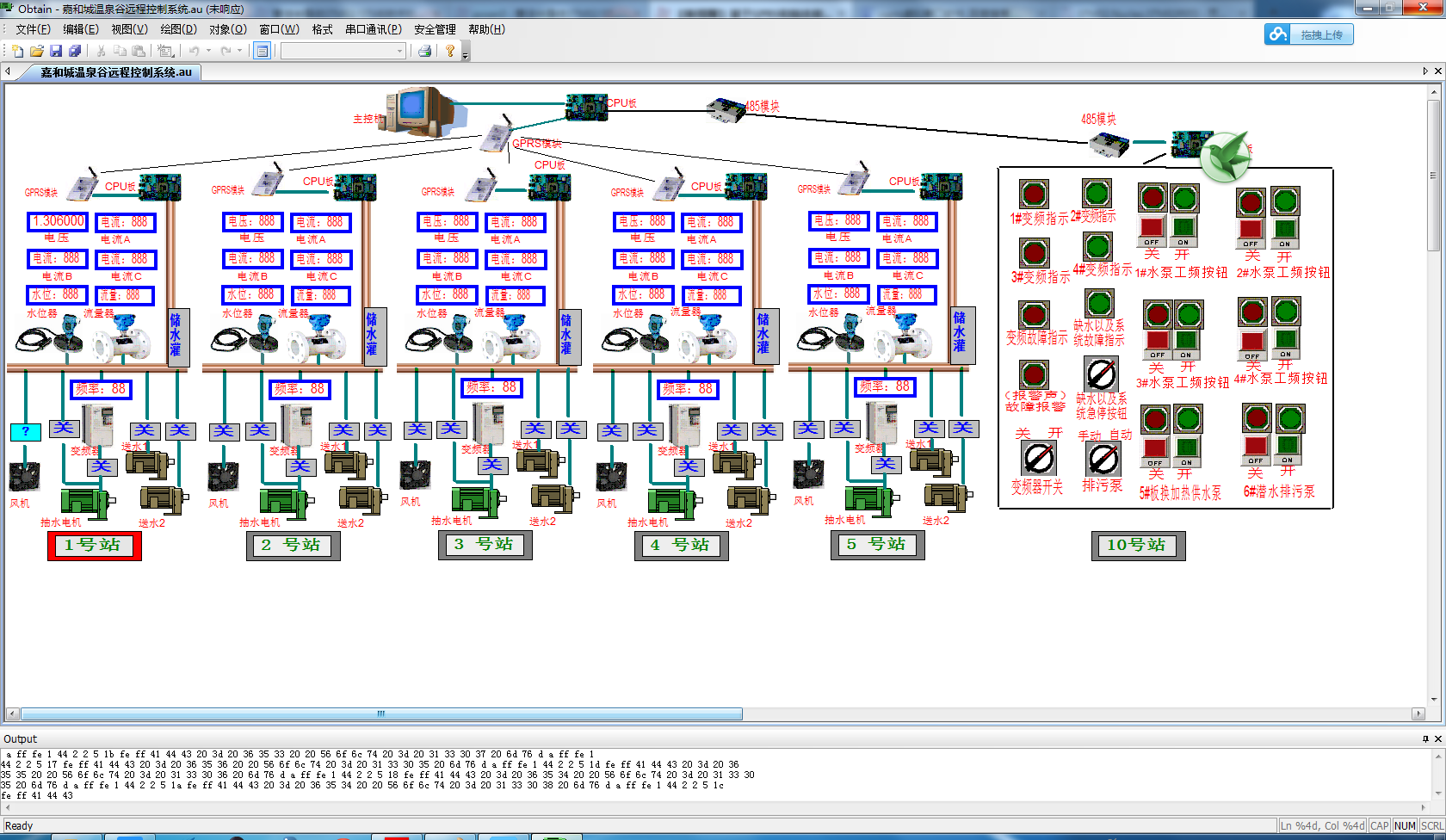Click the Cut scissors toolbar icon

pyautogui.click(x=101, y=51)
